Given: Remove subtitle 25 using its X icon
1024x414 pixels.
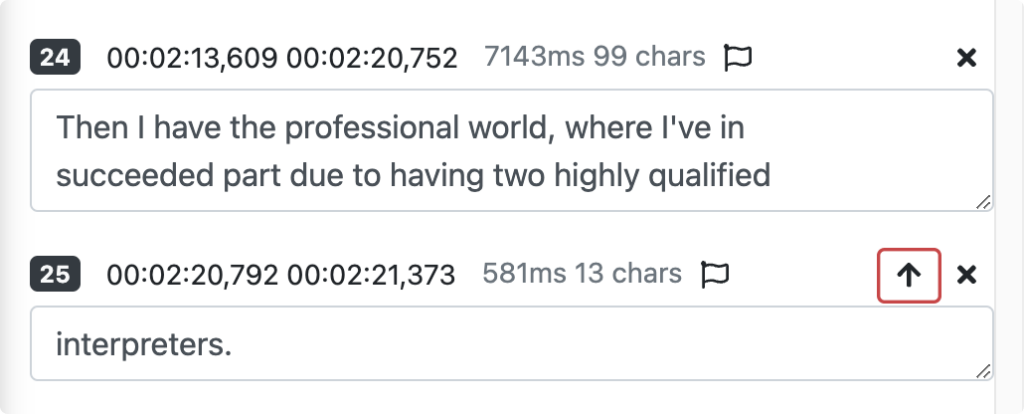Looking at the screenshot, I should coord(966,275).
